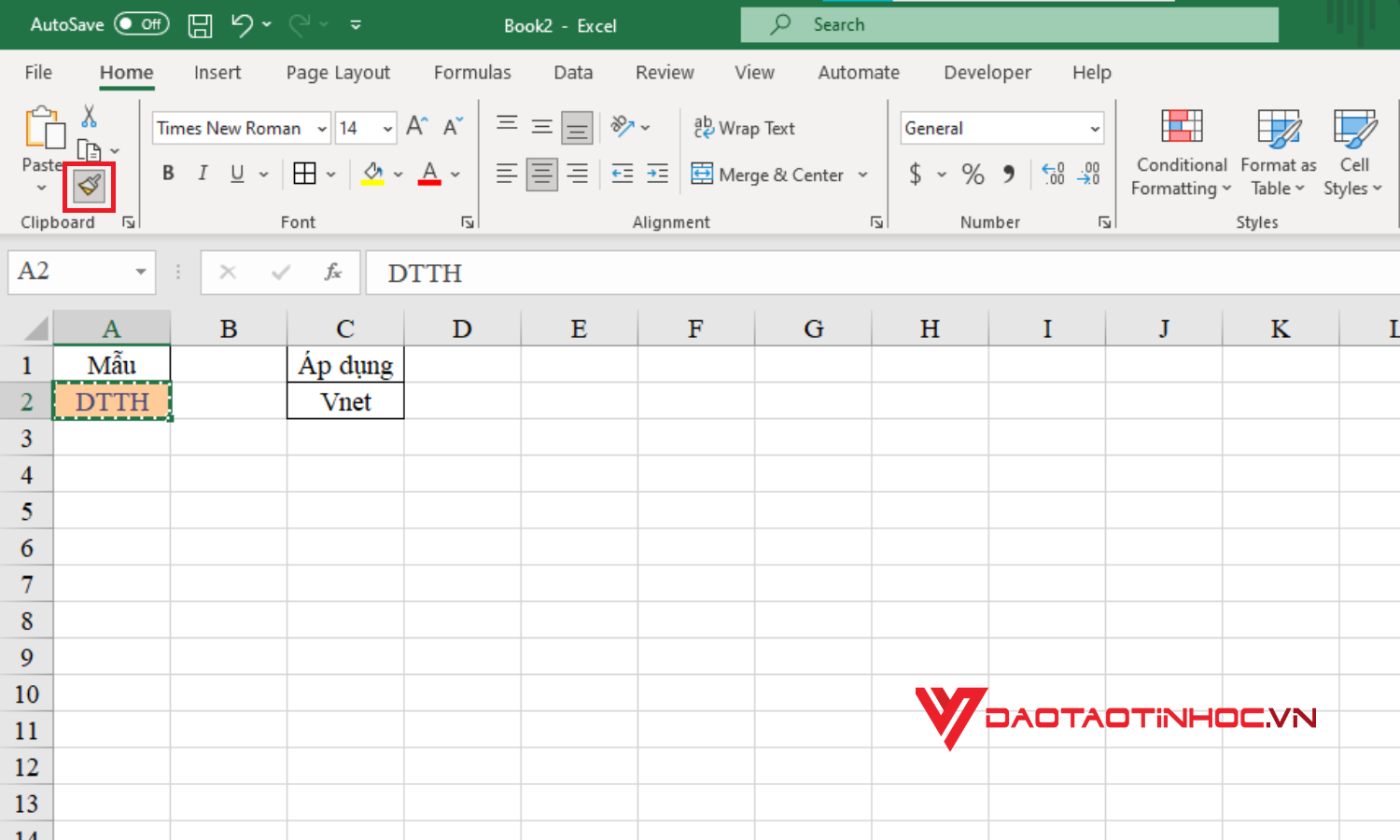
Task: Click inside the formula bar
Action: pos(653,273)
